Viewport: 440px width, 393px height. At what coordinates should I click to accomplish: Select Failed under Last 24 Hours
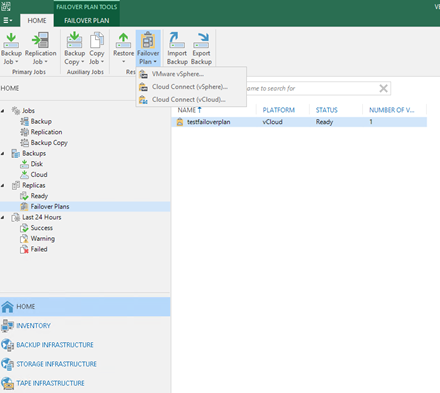tap(39, 249)
